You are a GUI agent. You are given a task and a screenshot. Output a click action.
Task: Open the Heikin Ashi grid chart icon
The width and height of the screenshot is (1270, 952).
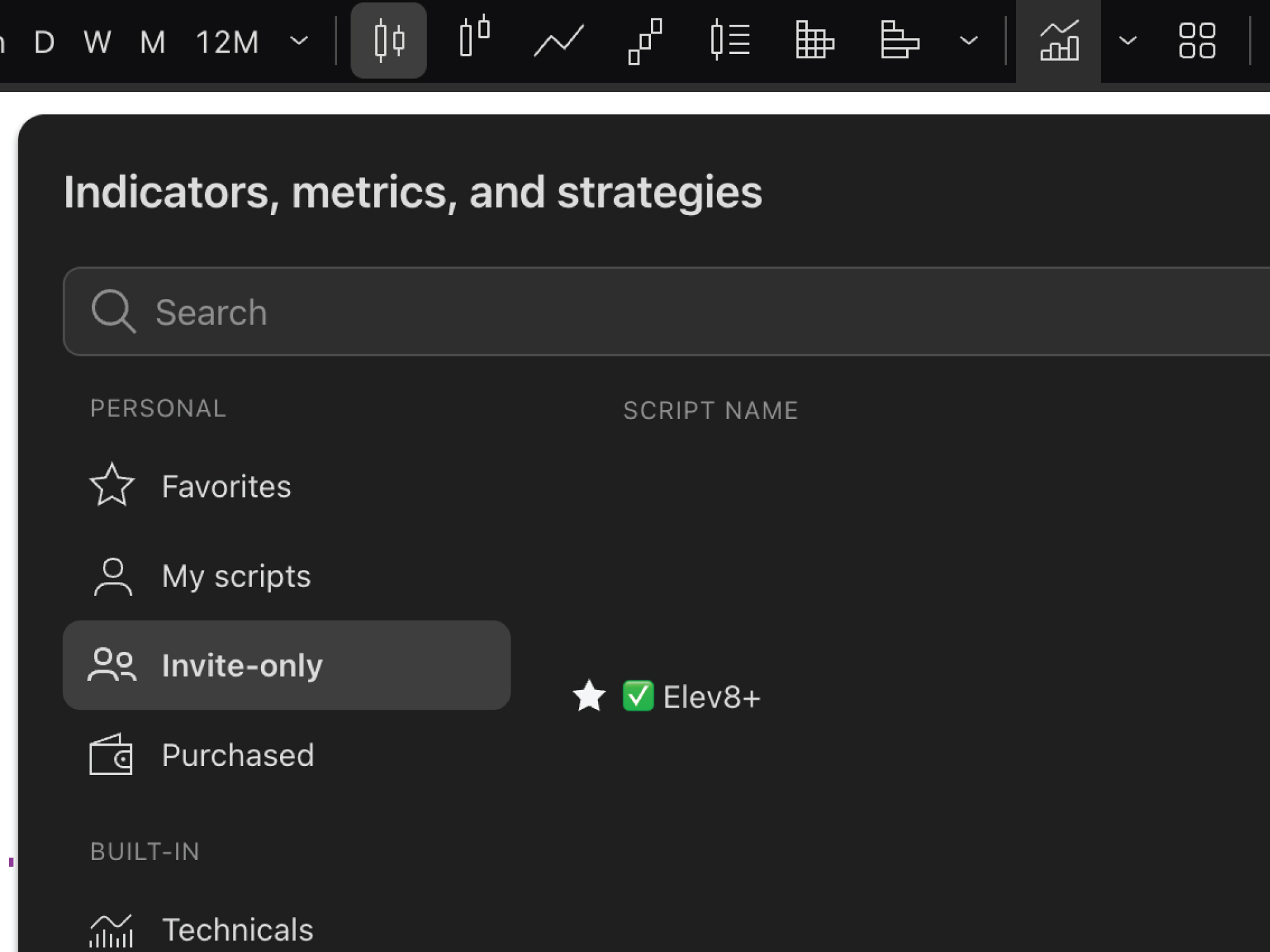(816, 40)
